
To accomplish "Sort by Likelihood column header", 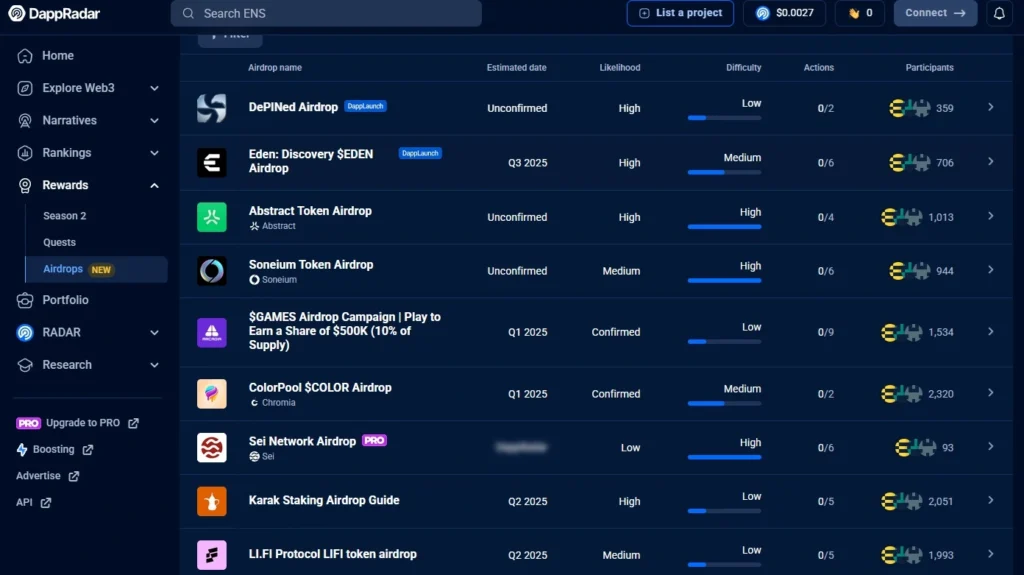I will click(x=620, y=67).
